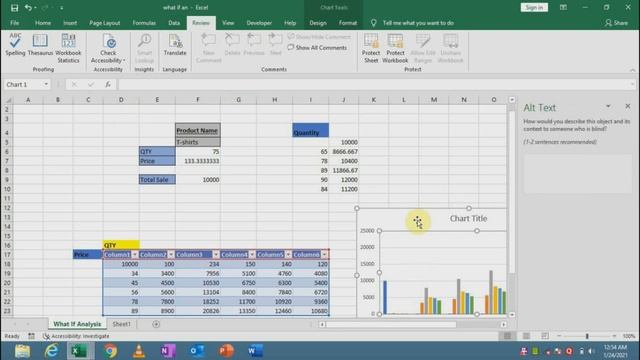Click the Chart Title text
The image size is (640, 360).
tap(468, 219)
